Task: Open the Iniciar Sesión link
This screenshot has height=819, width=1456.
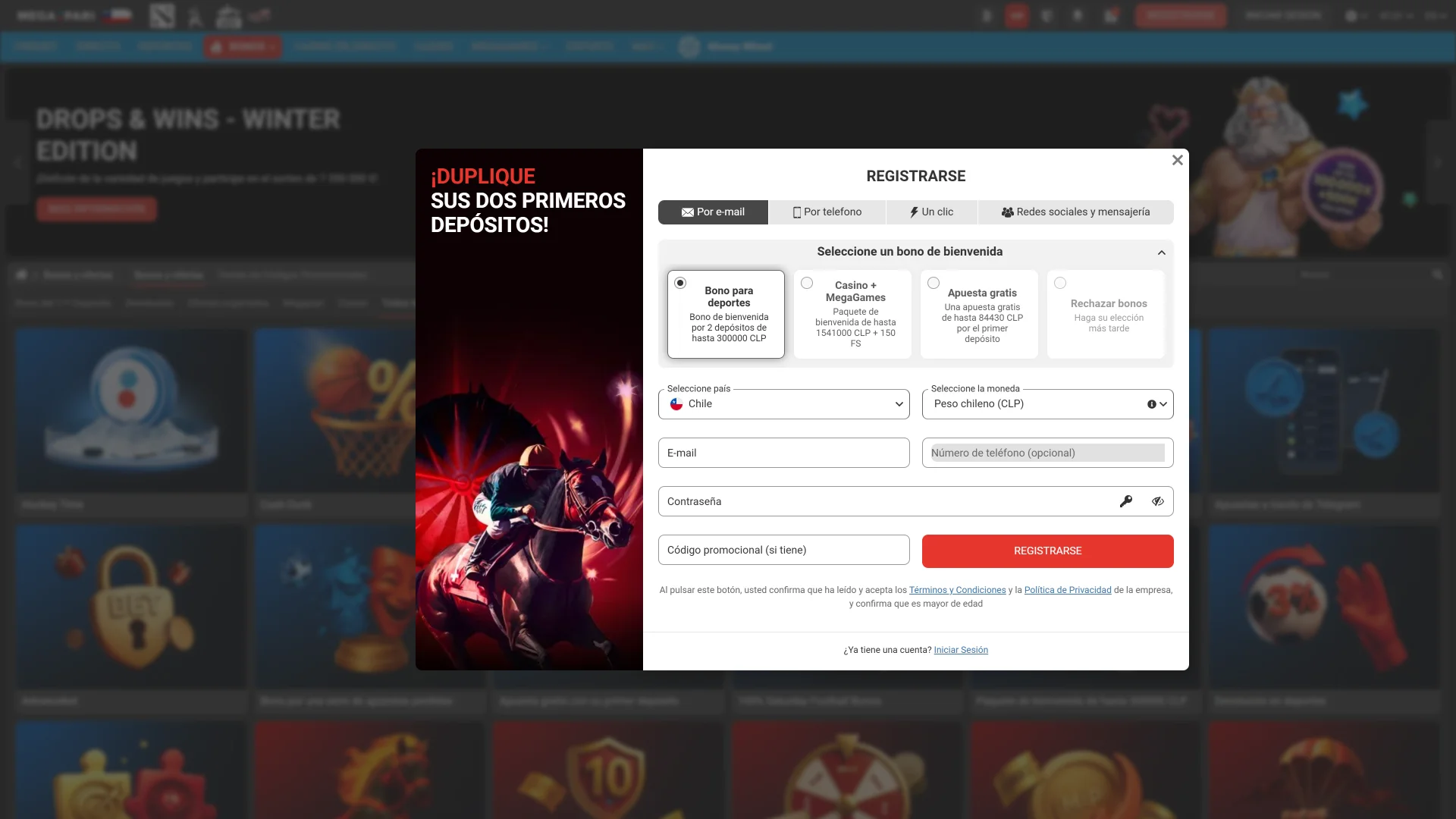Action: coord(960,650)
